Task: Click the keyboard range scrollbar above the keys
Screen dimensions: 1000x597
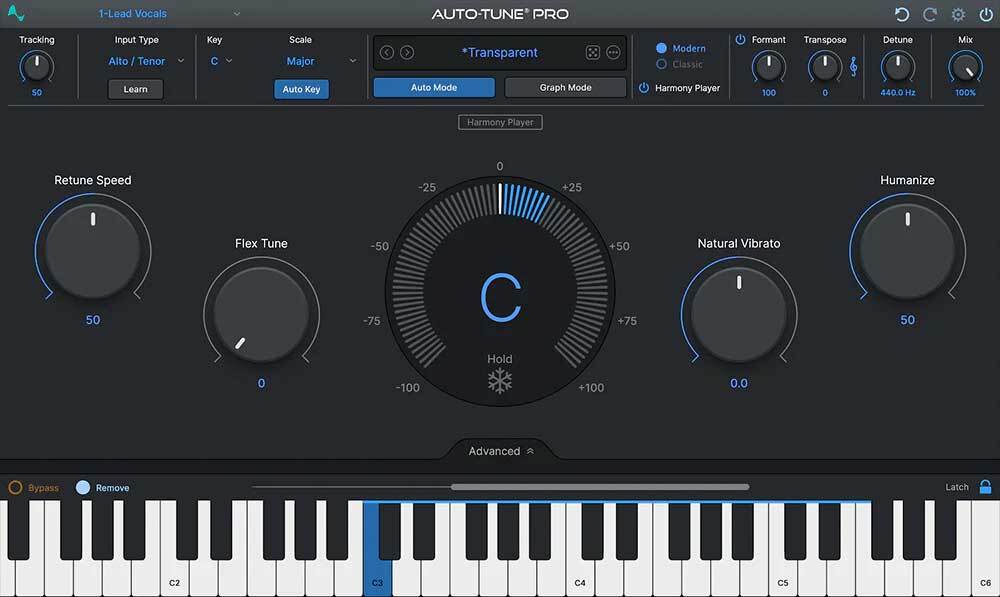Action: [x=600, y=487]
